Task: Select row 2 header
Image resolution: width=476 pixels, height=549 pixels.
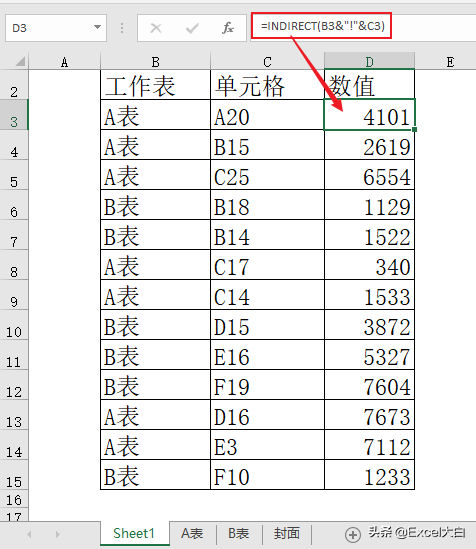Action: click(14, 85)
